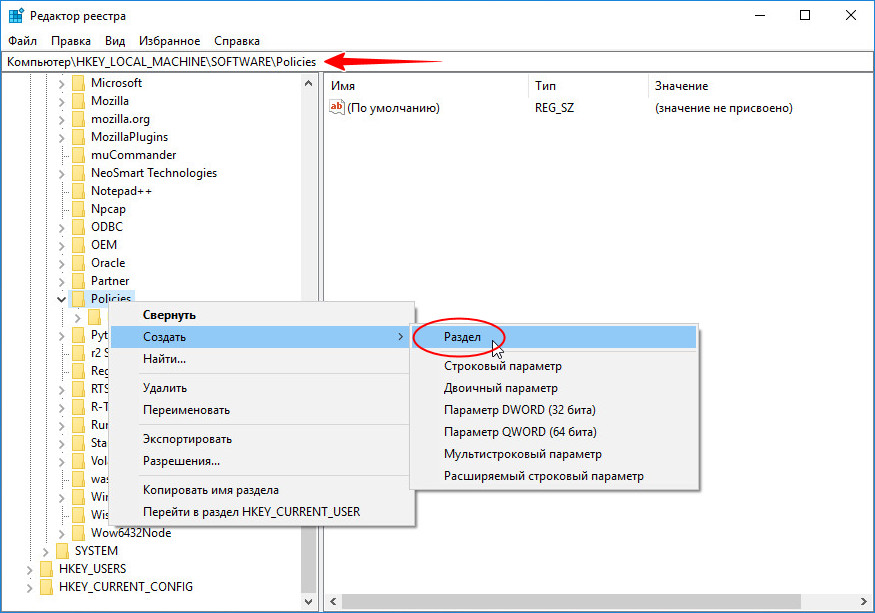
Task: Click the Partner folder icon
Action: pos(79,281)
